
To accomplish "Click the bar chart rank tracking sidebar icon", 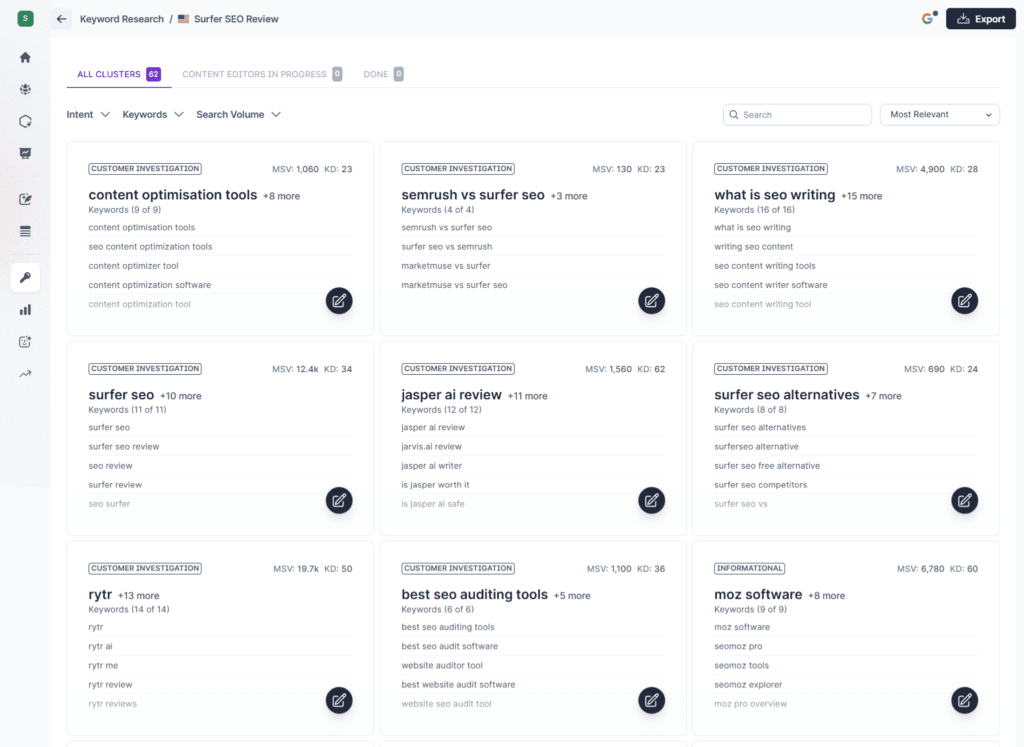I will (25, 309).
